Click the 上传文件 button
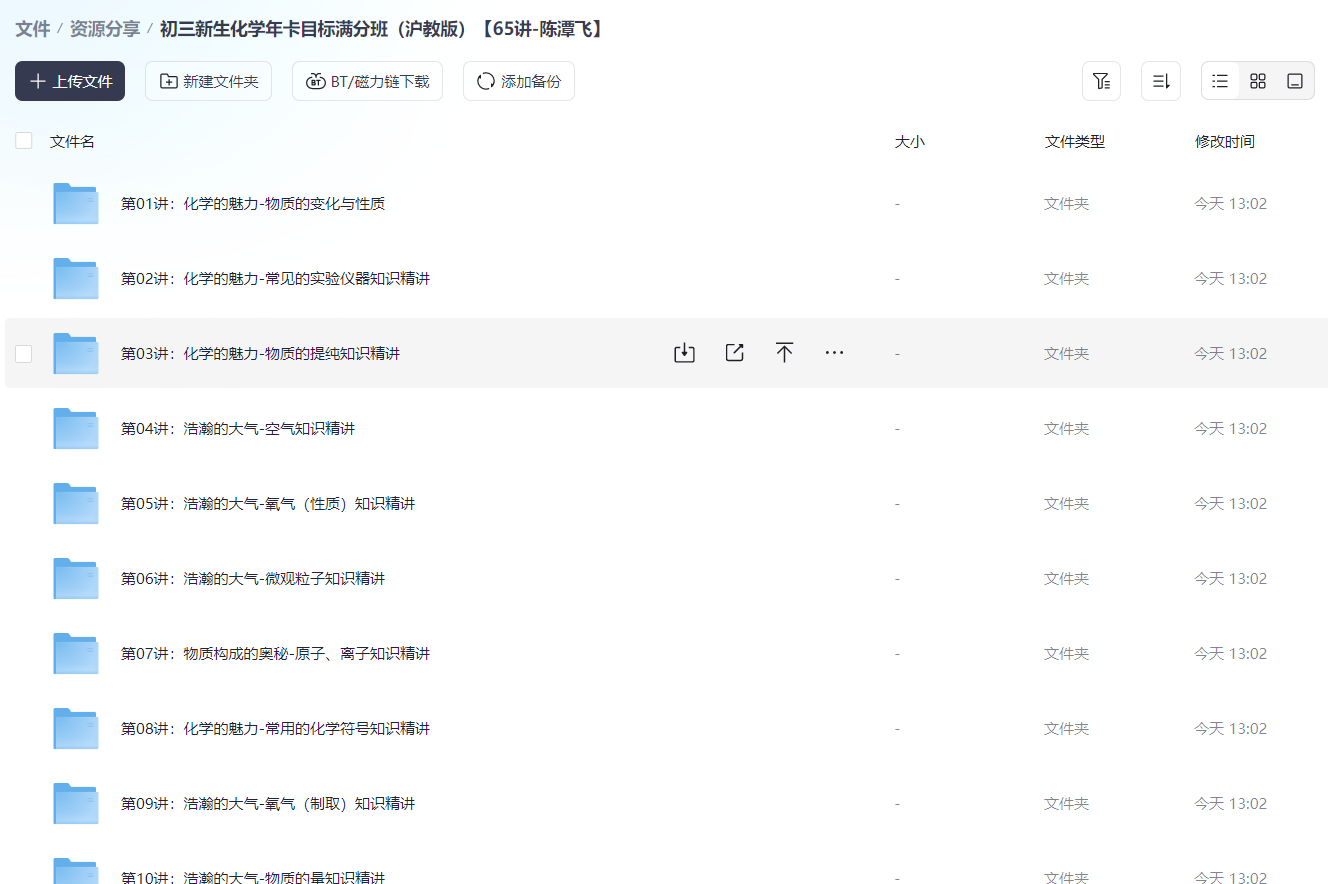Image resolution: width=1328 pixels, height=884 pixels. pyautogui.click(x=69, y=81)
